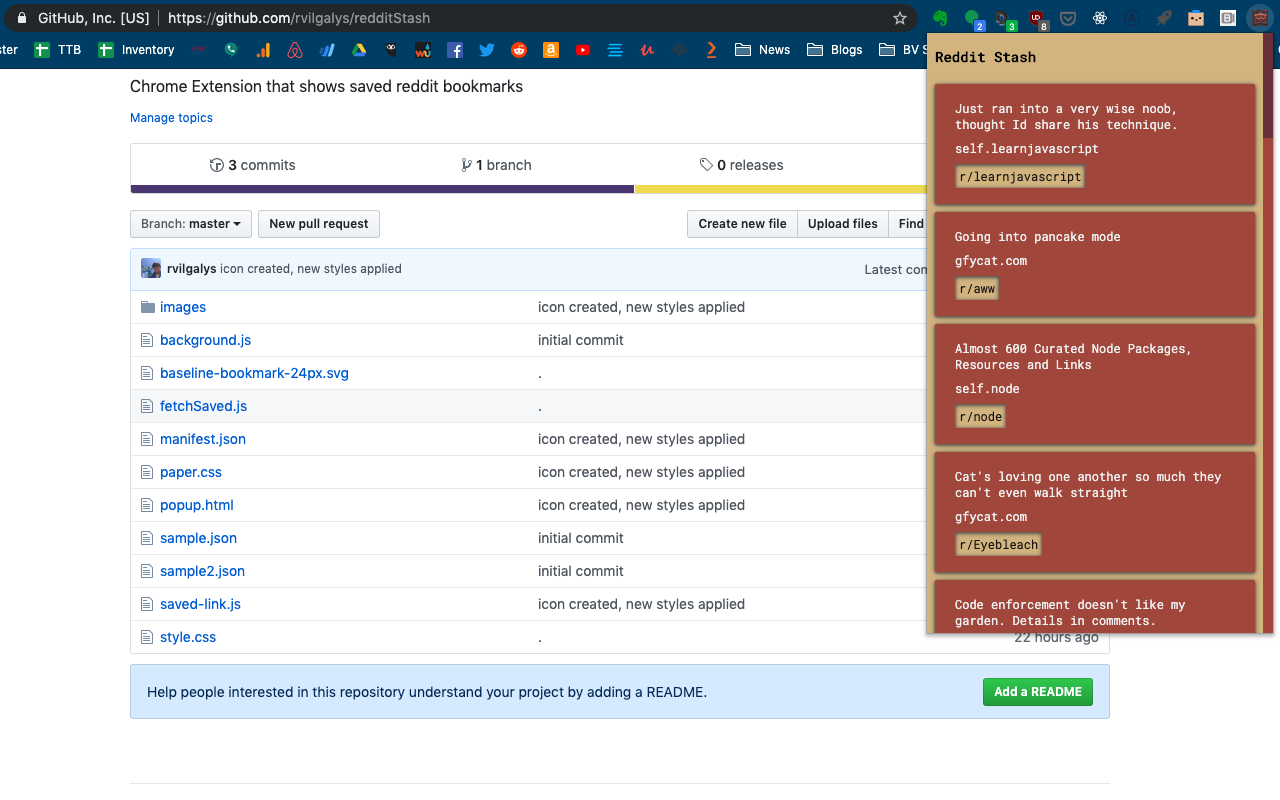Click the Upload files button
This screenshot has height=800, width=1280.
pos(843,224)
